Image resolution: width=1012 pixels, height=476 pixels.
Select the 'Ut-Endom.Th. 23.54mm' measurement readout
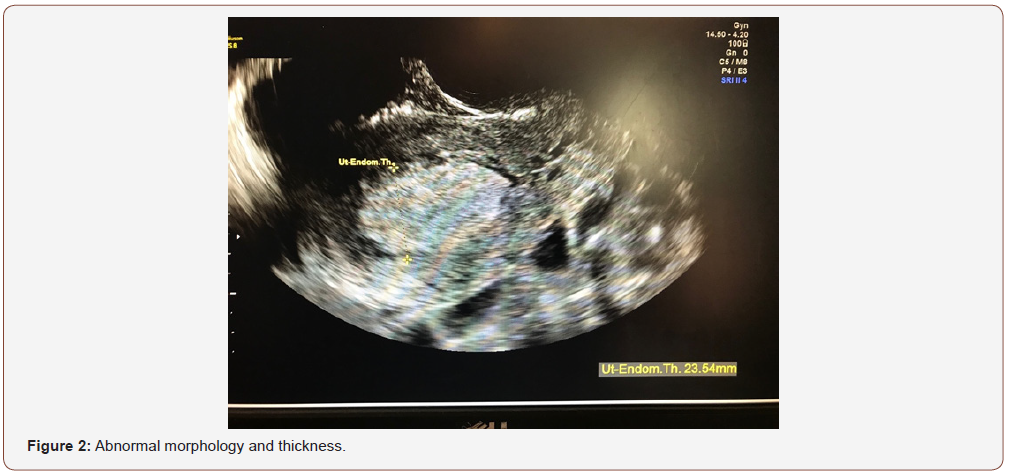click(667, 369)
